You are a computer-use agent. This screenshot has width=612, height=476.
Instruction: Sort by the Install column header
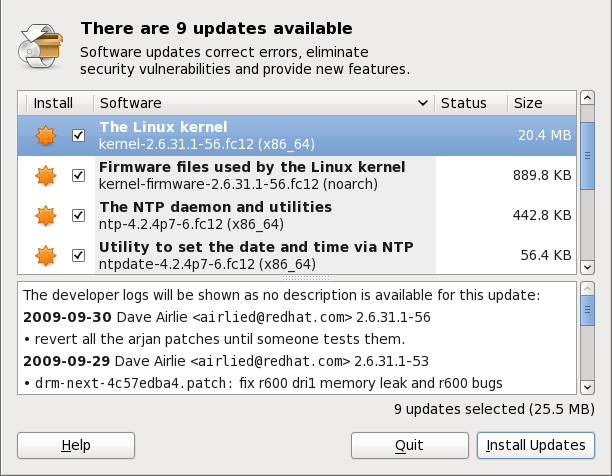pos(54,103)
